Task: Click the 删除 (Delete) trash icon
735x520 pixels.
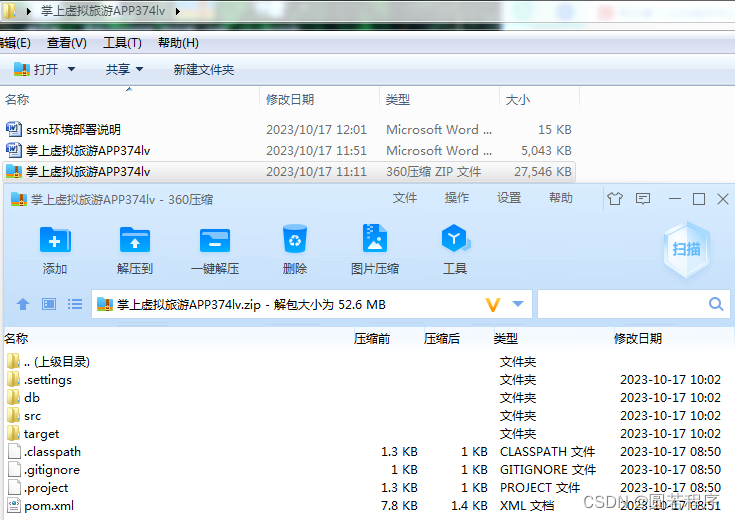Action: [x=294, y=239]
